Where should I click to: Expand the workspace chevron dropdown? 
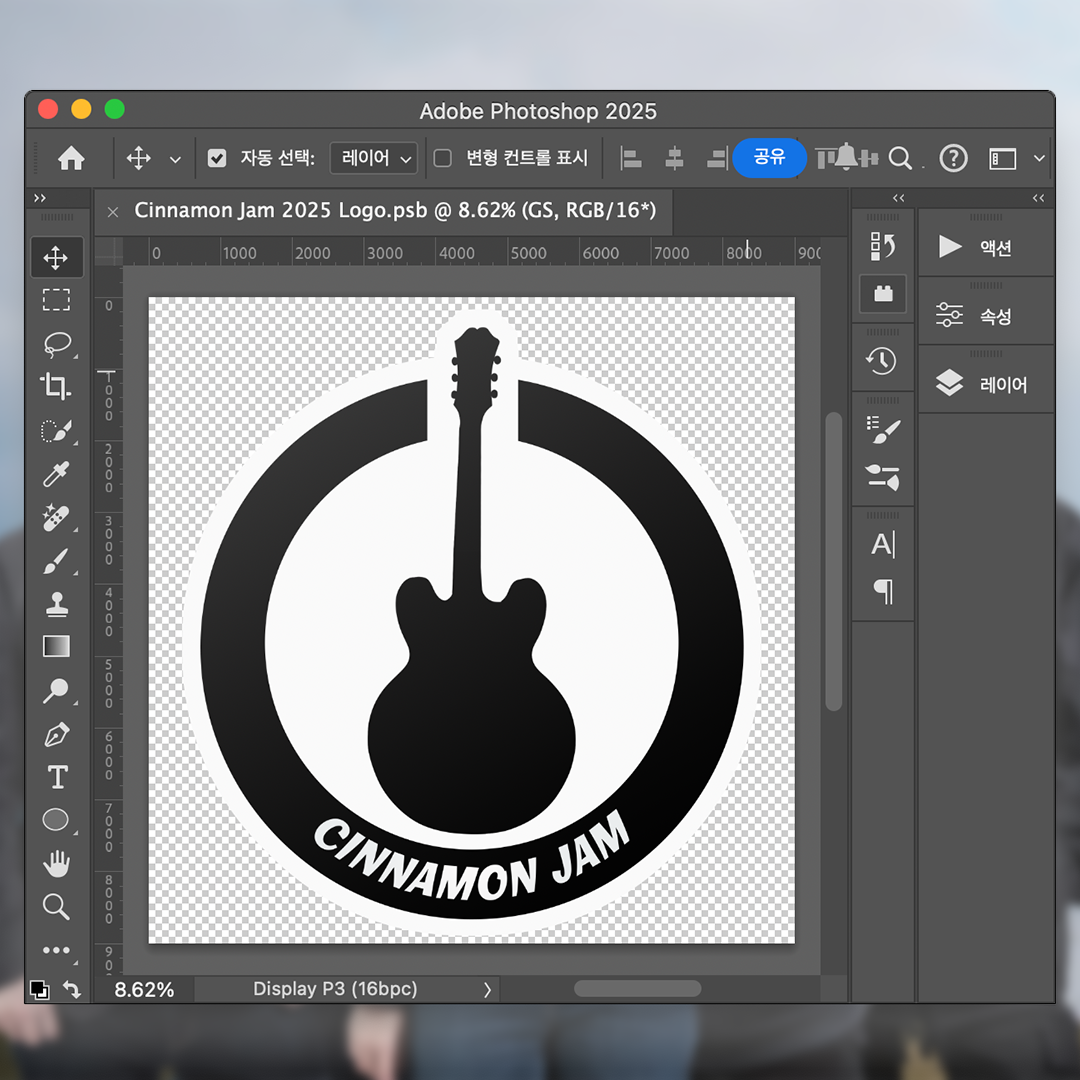pyautogui.click(x=1039, y=158)
